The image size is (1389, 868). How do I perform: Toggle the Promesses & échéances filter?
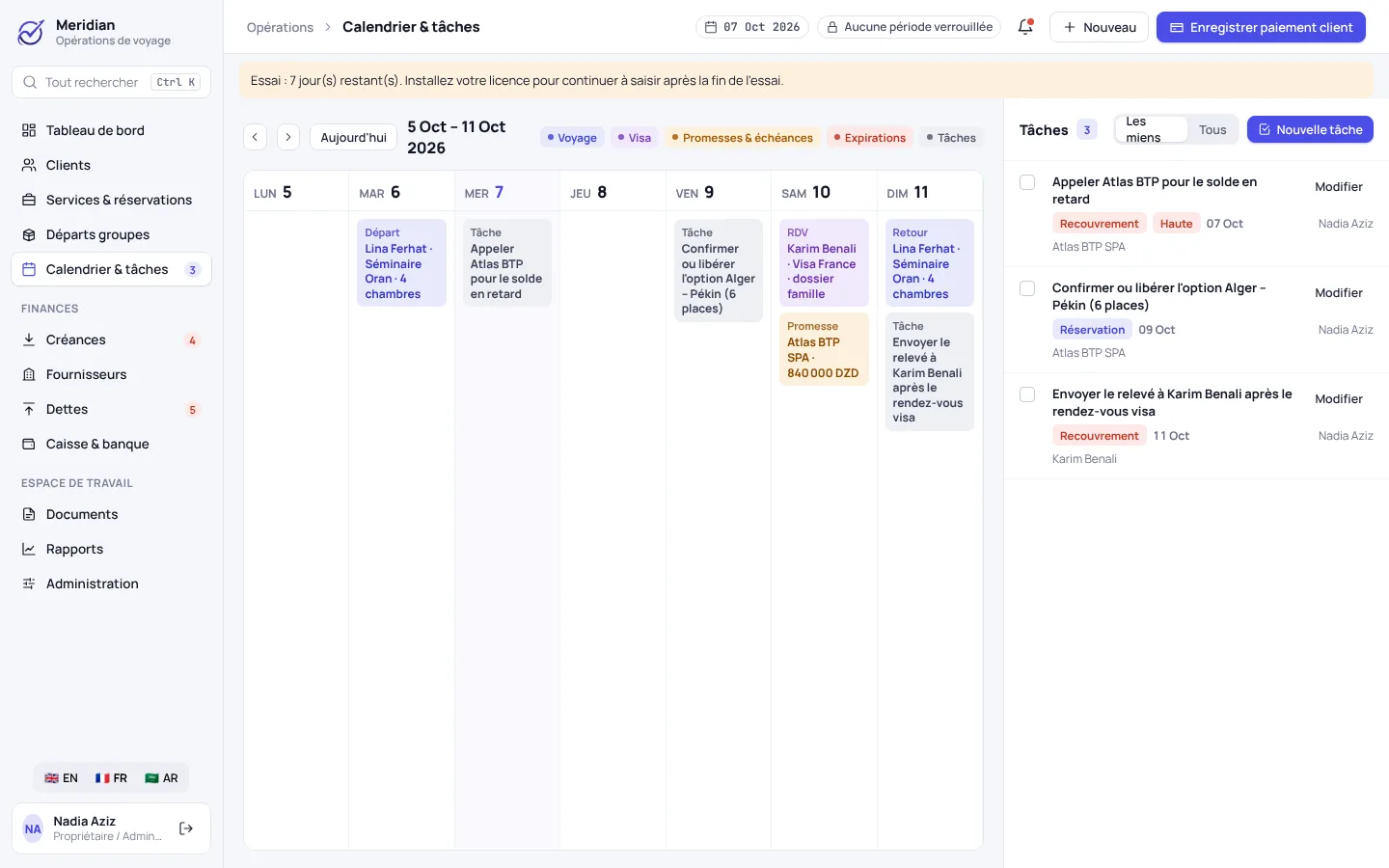pos(742,138)
